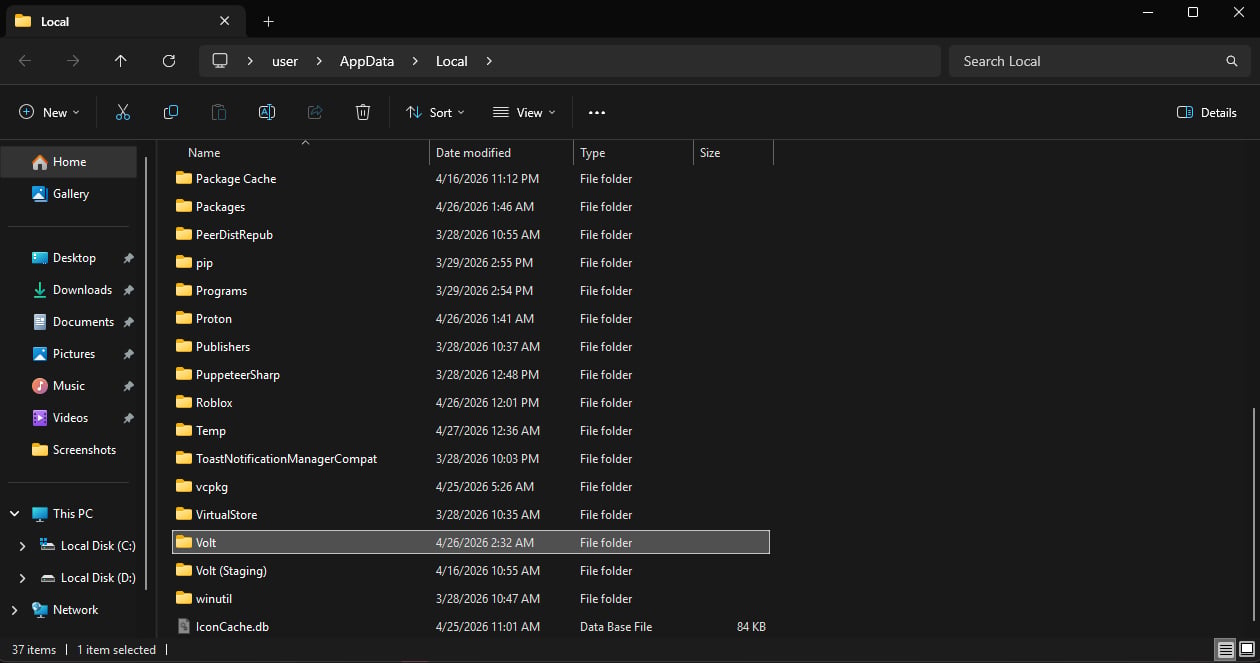Click the Copy icon in toolbar

[x=171, y=112]
